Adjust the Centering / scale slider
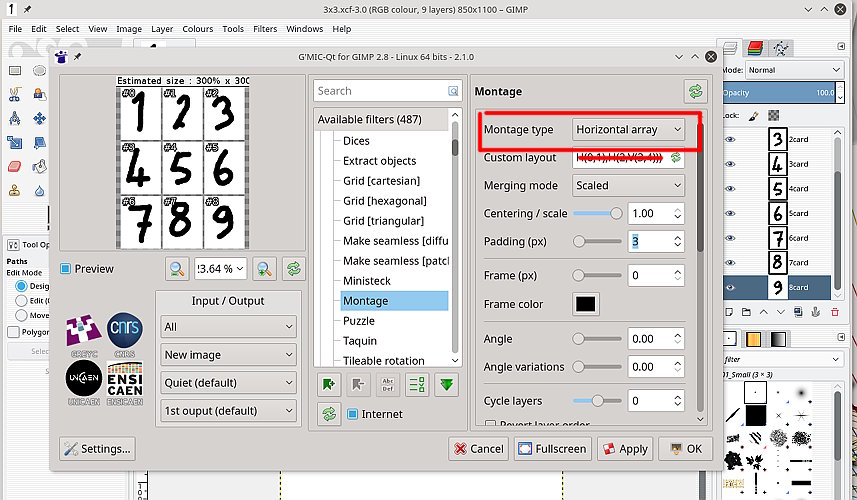 pyautogui.click(x=597, y=213)
